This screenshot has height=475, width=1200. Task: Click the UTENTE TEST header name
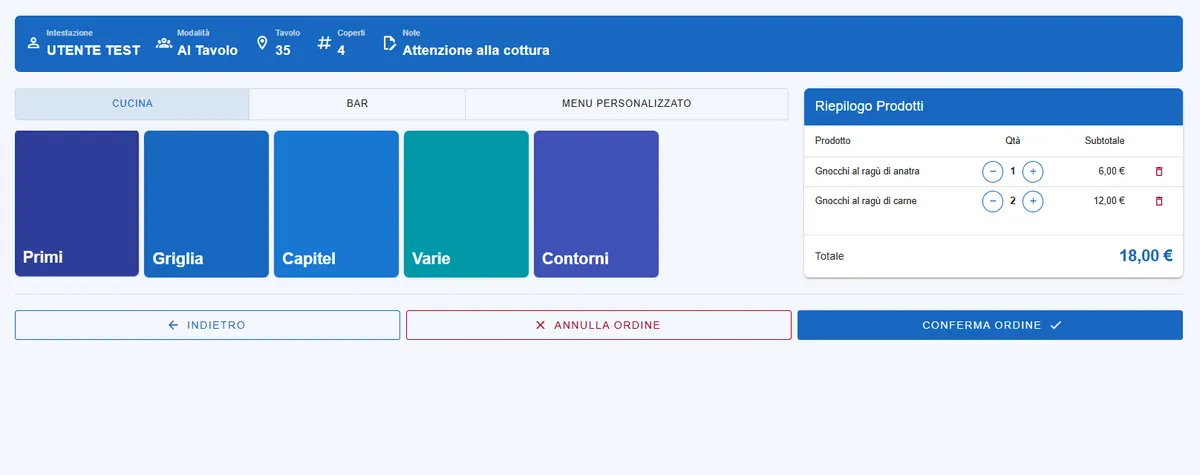point(94,50)
